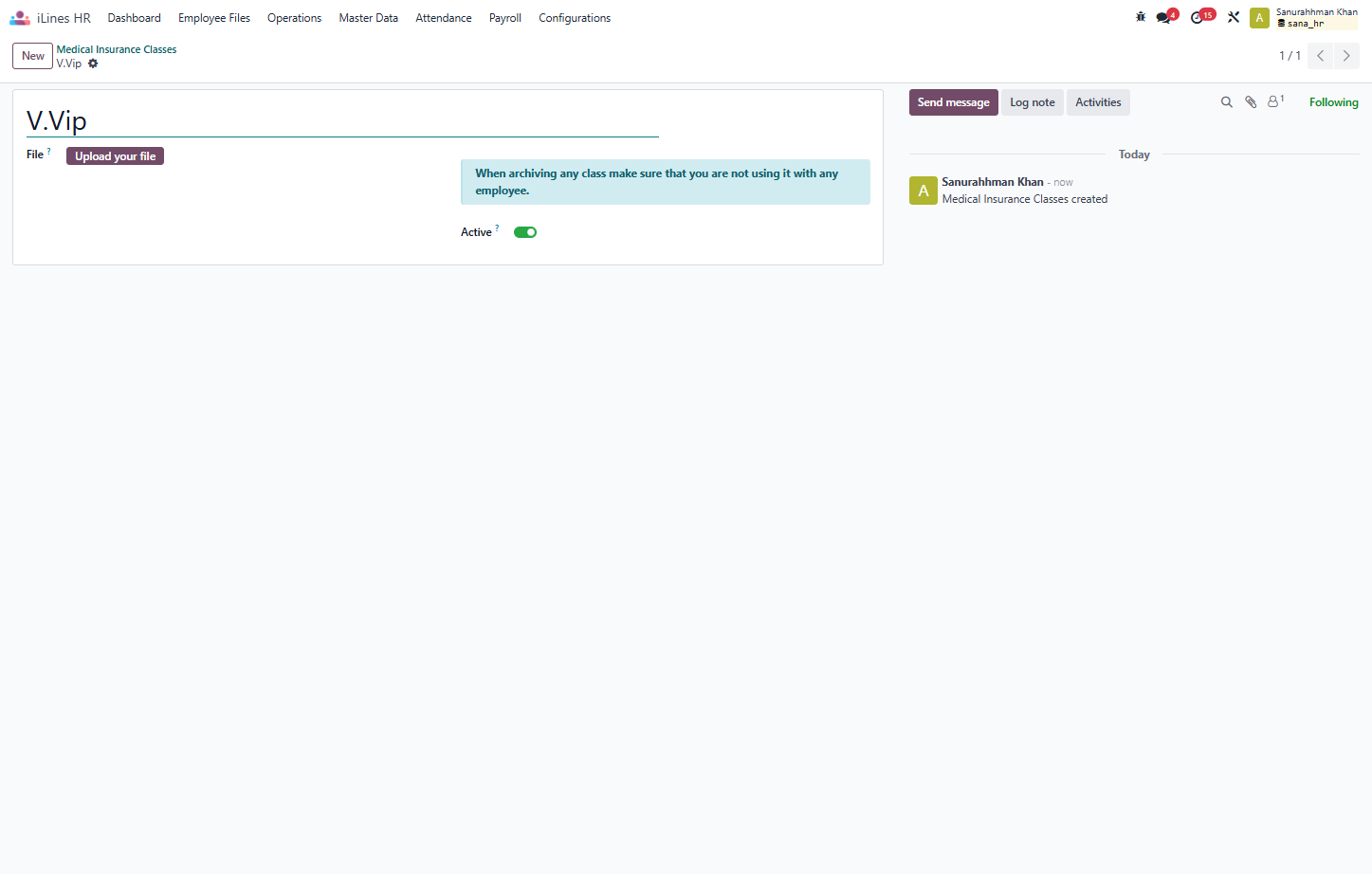Open the Configurations menu
Image resolution: width=1372 pixels, height=874 pixels.
pyautogui.click(x=575, y=18)
